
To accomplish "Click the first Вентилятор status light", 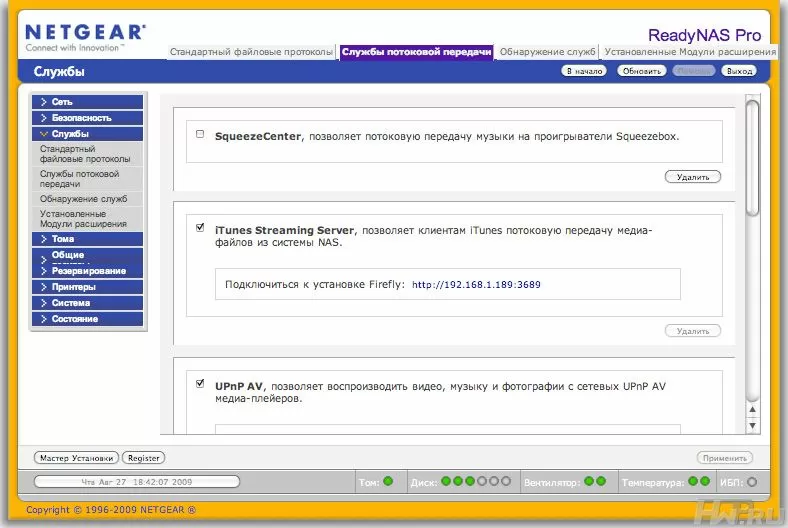I will coord(589,481).
